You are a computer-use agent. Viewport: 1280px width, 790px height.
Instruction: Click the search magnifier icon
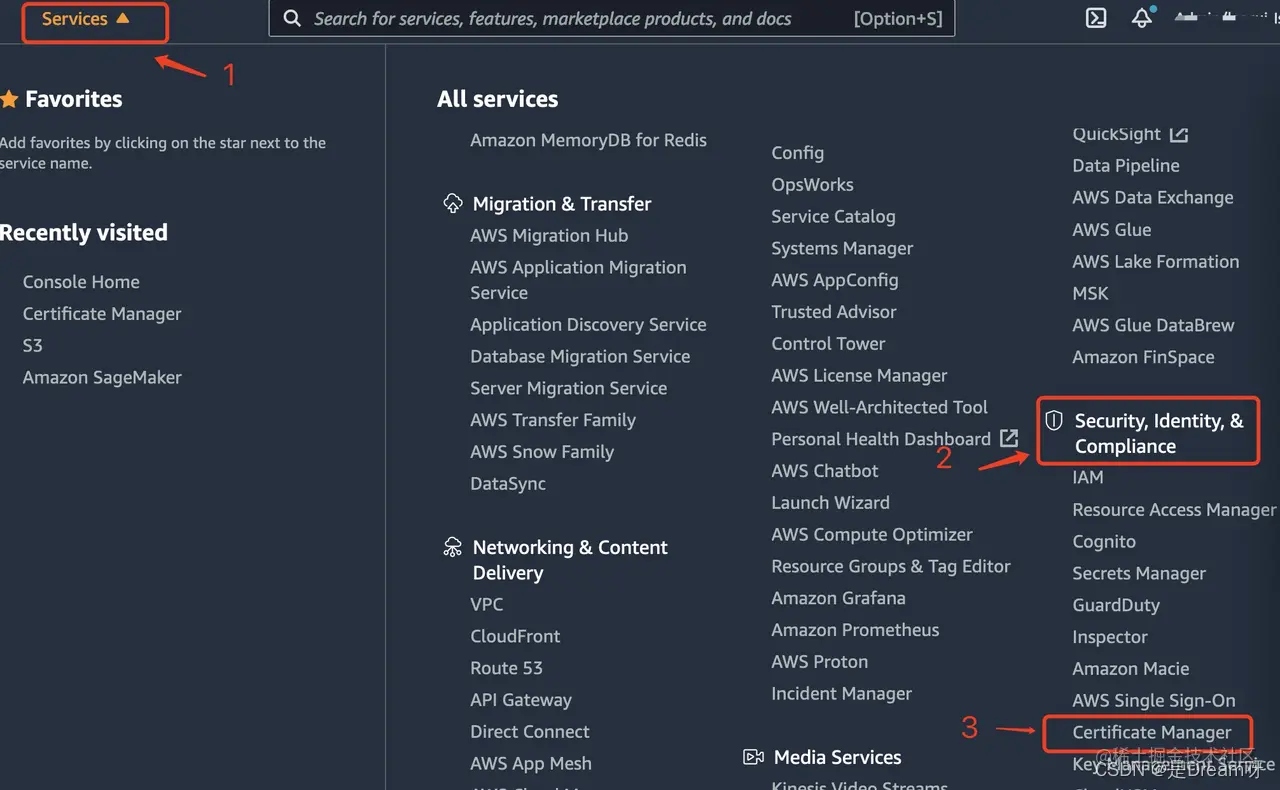[292, 19]
